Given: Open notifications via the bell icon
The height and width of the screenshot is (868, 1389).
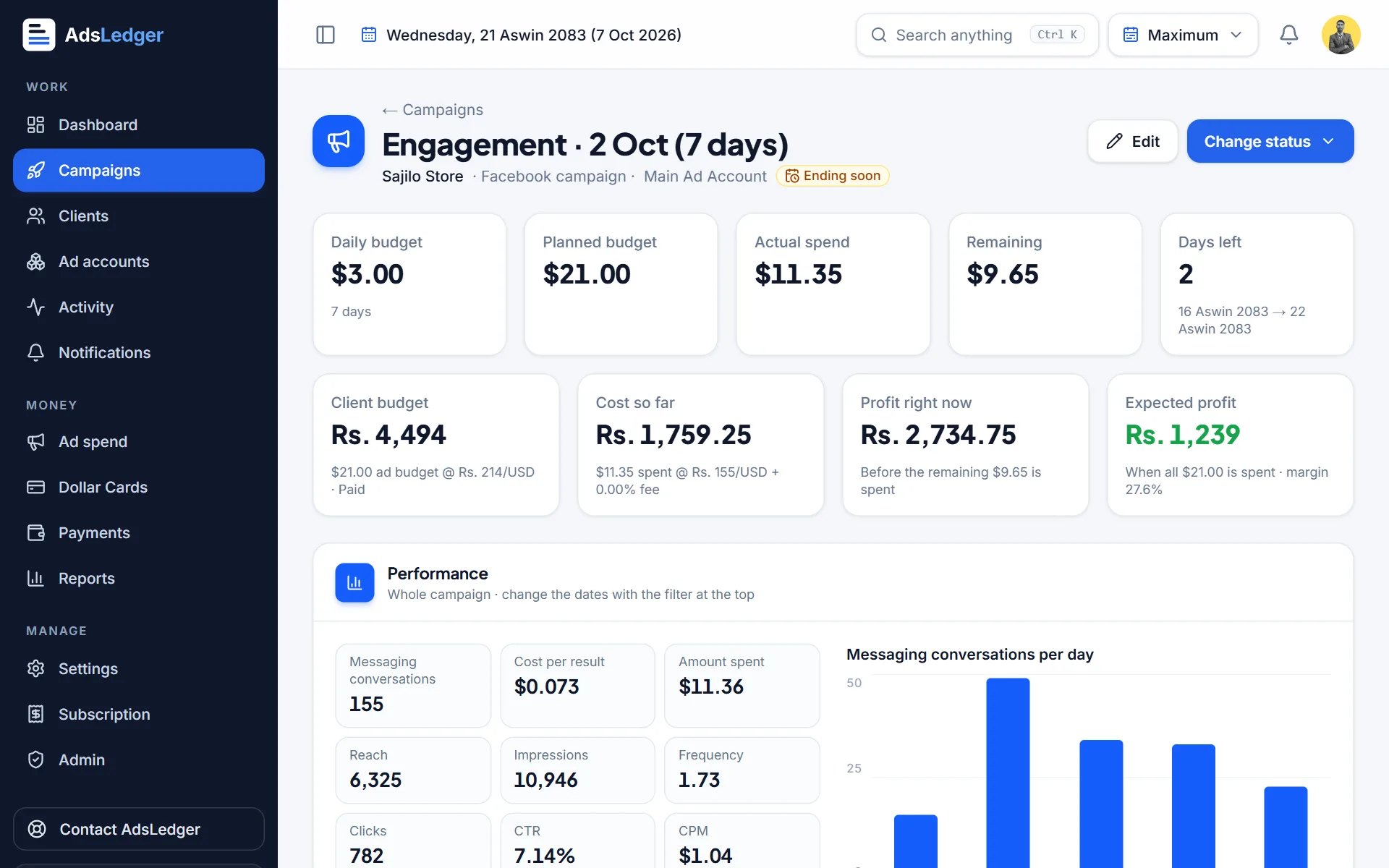Looking at the screenshot, I should [1289, 35].
